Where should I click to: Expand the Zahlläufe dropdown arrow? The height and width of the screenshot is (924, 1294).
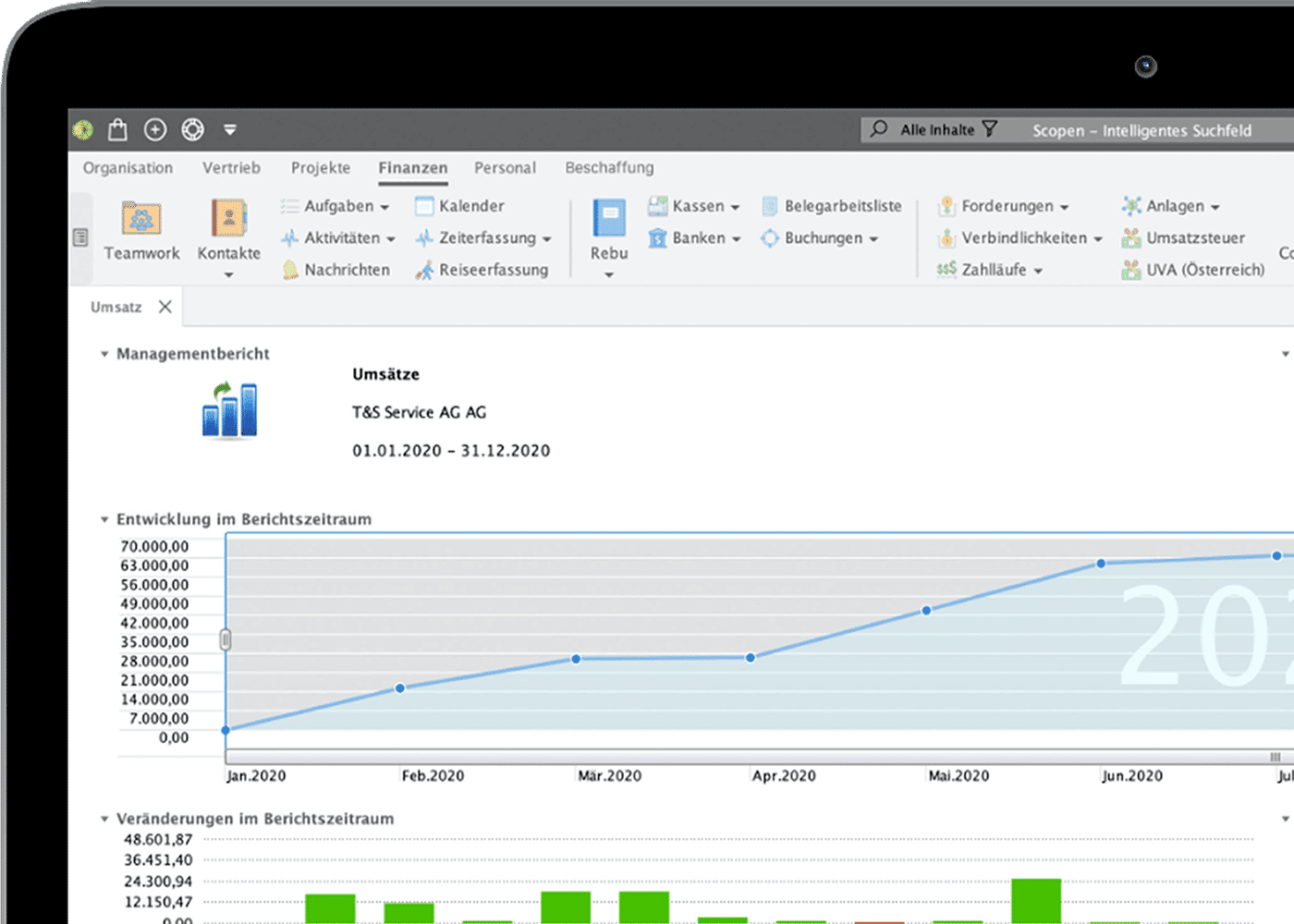tap(1038, 272)
